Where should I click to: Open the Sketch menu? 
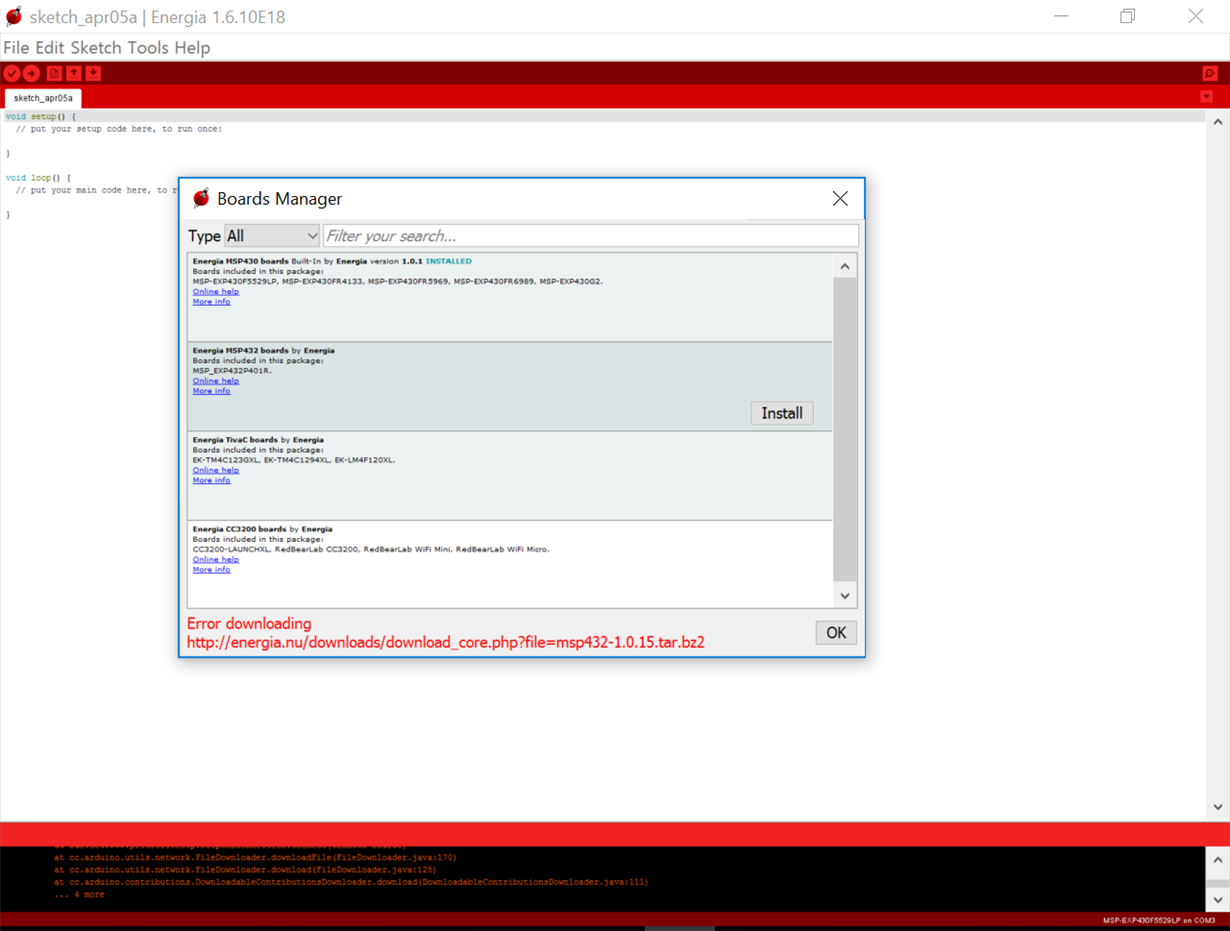pos(96,47)
